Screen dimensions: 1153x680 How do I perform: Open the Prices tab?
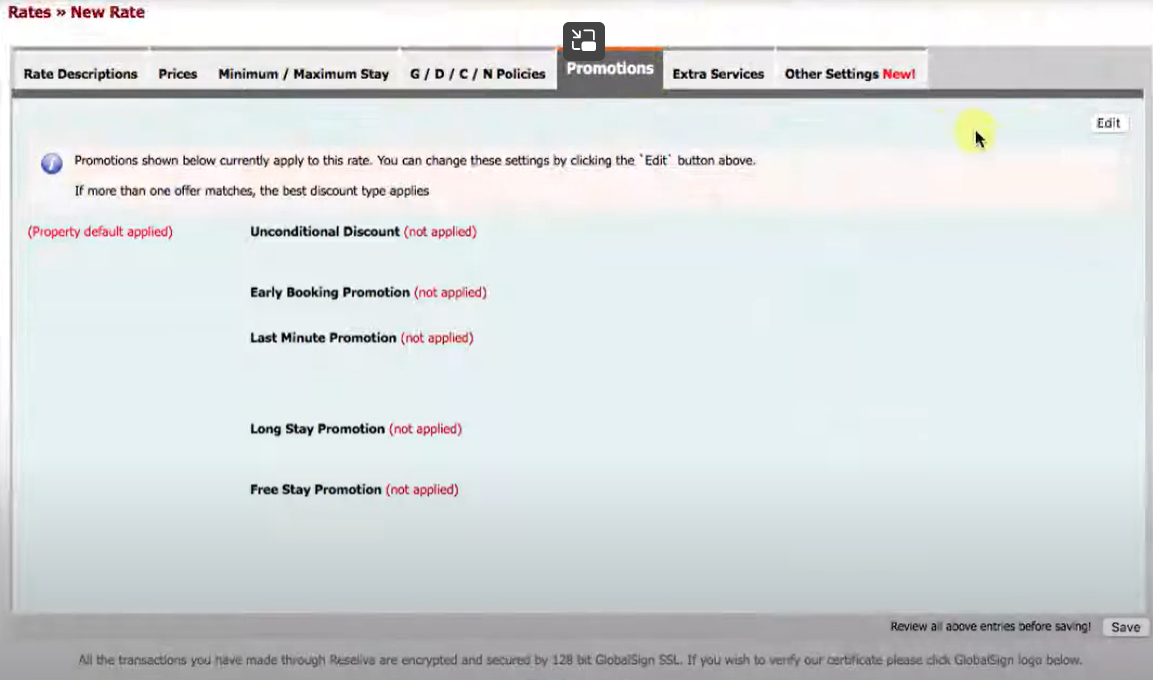point(177,74)
